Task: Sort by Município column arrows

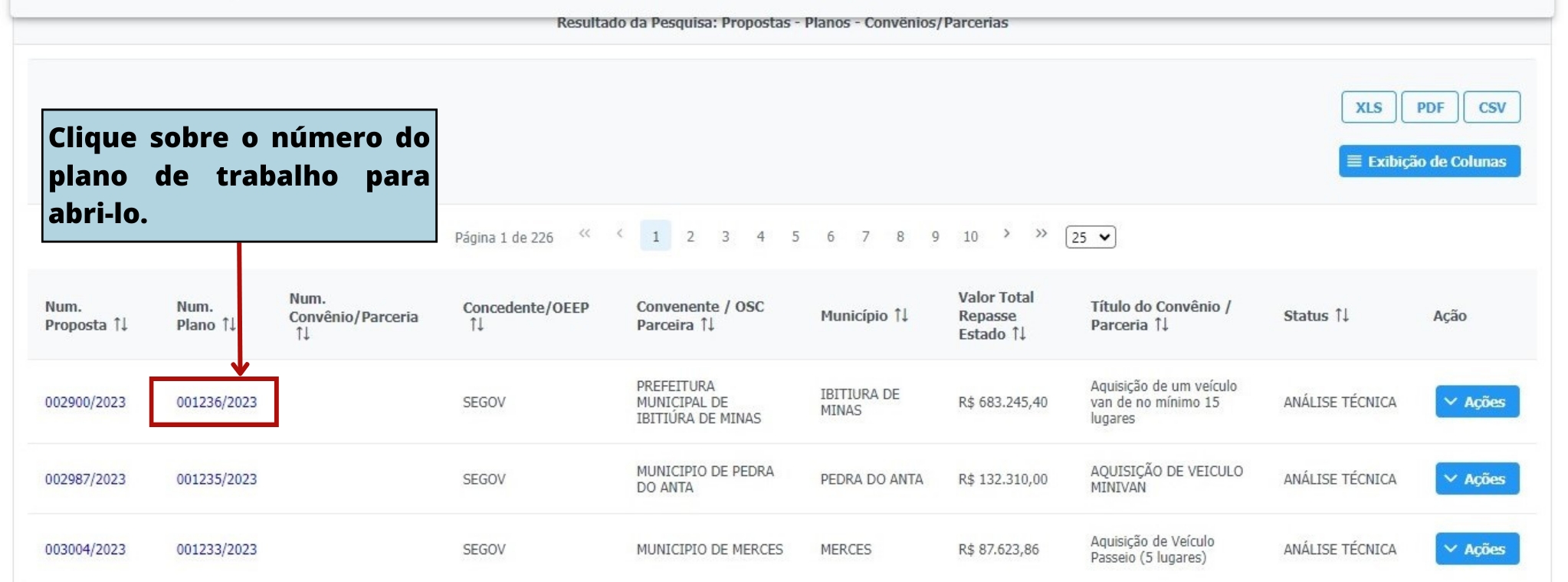Action: 901,316
